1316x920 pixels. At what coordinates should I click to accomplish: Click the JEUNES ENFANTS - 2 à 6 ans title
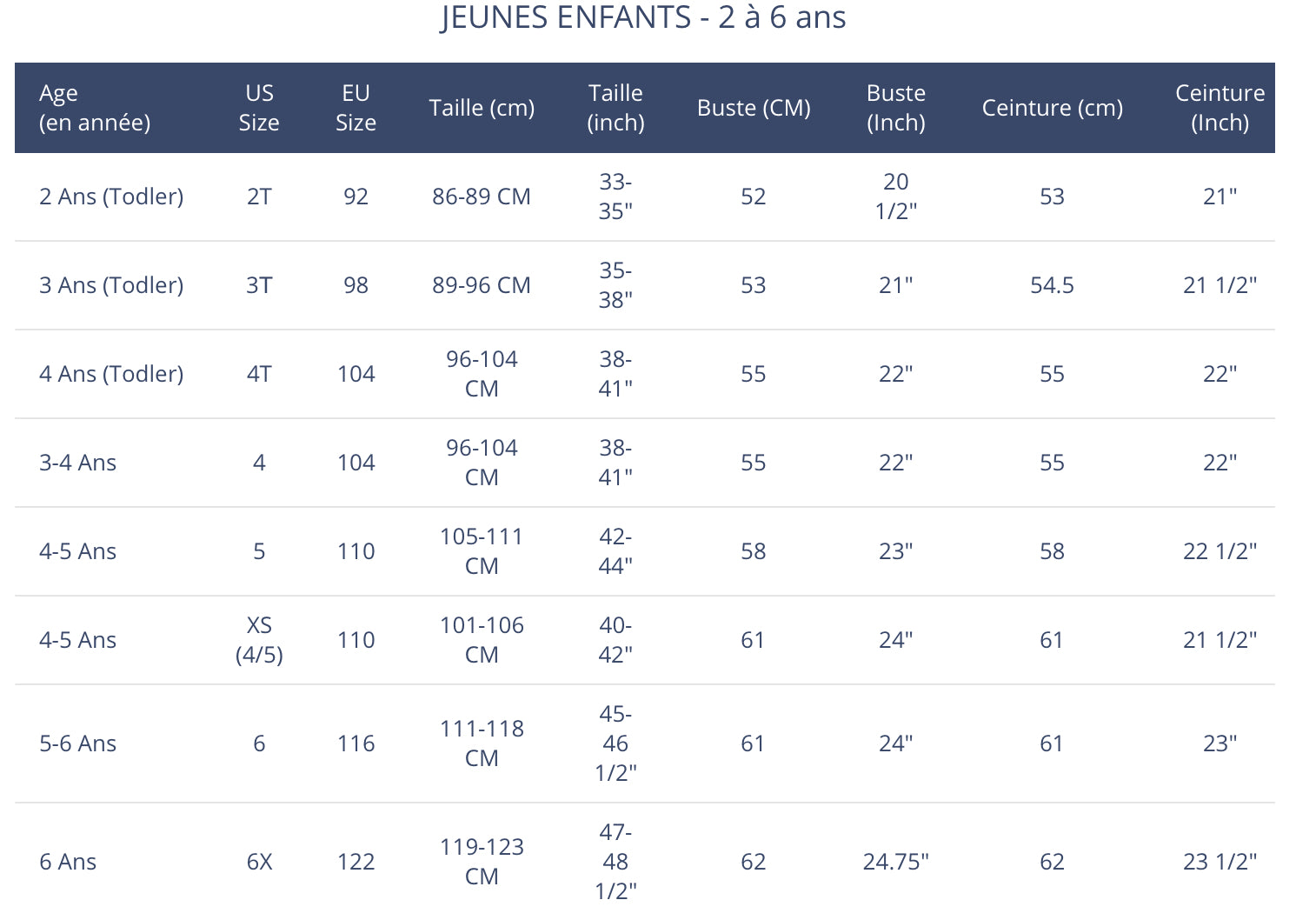pyautogui.click(x=643, y=17)
